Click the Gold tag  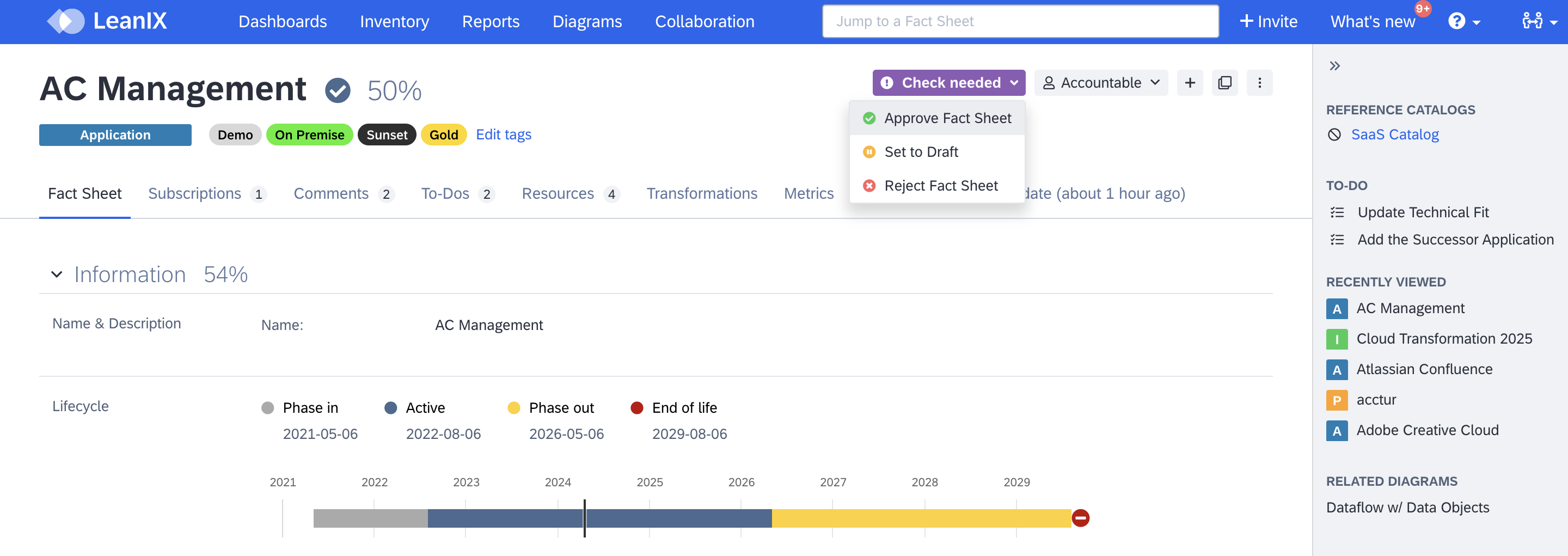[x=444, y=135]
